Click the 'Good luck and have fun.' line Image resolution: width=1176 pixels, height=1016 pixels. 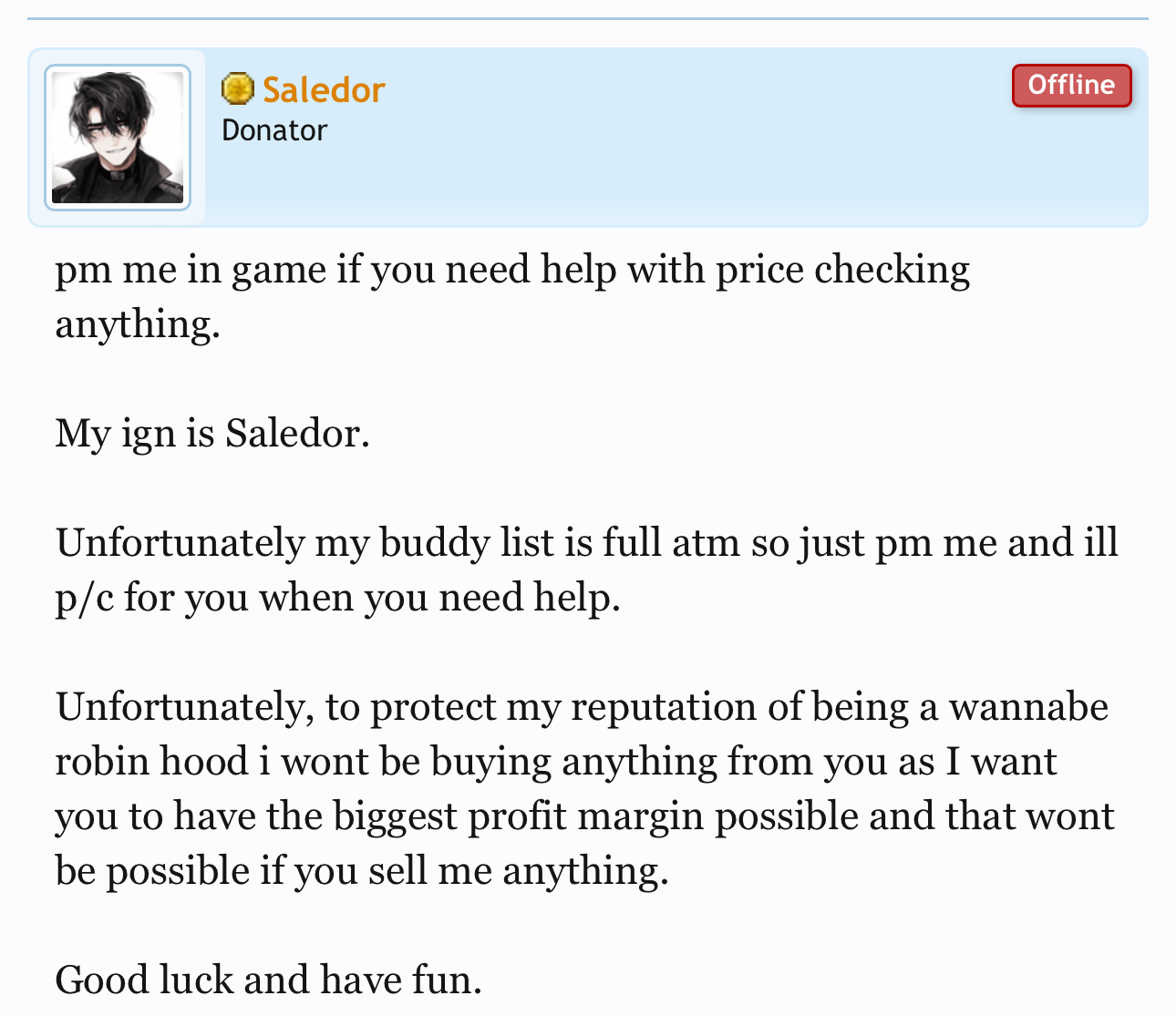268,980
